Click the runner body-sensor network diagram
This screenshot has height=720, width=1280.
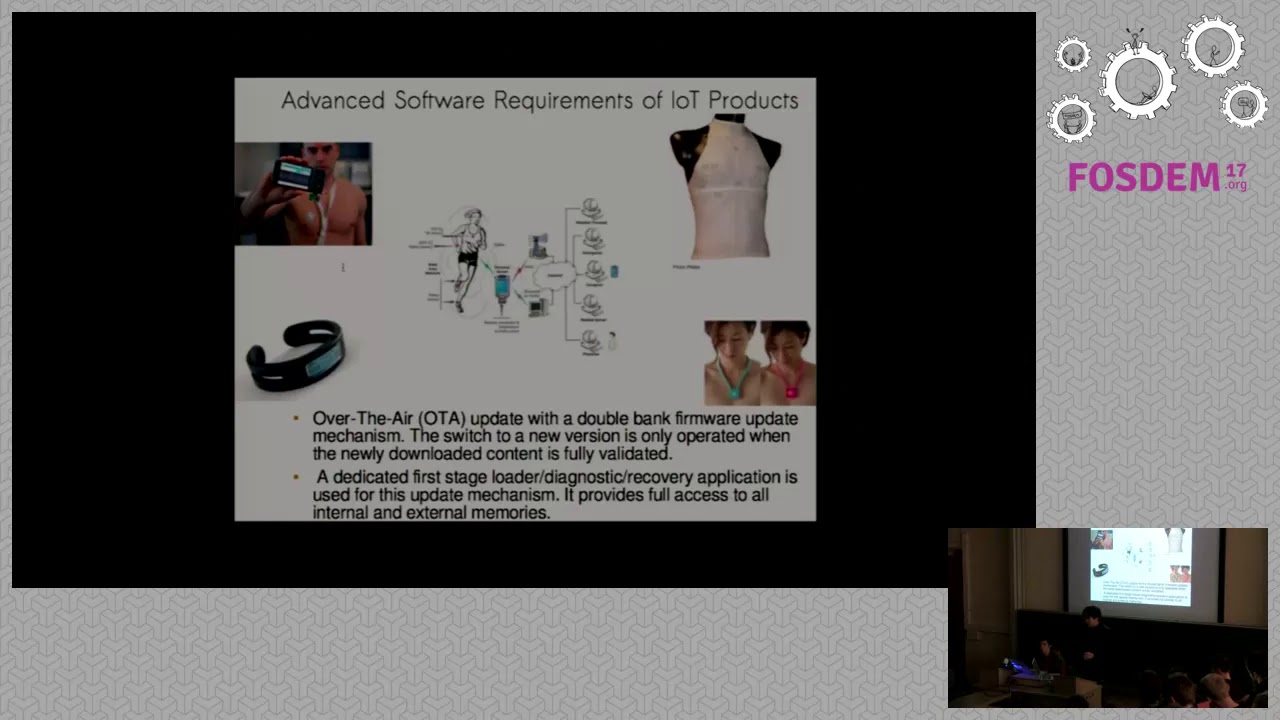[515, 278]
